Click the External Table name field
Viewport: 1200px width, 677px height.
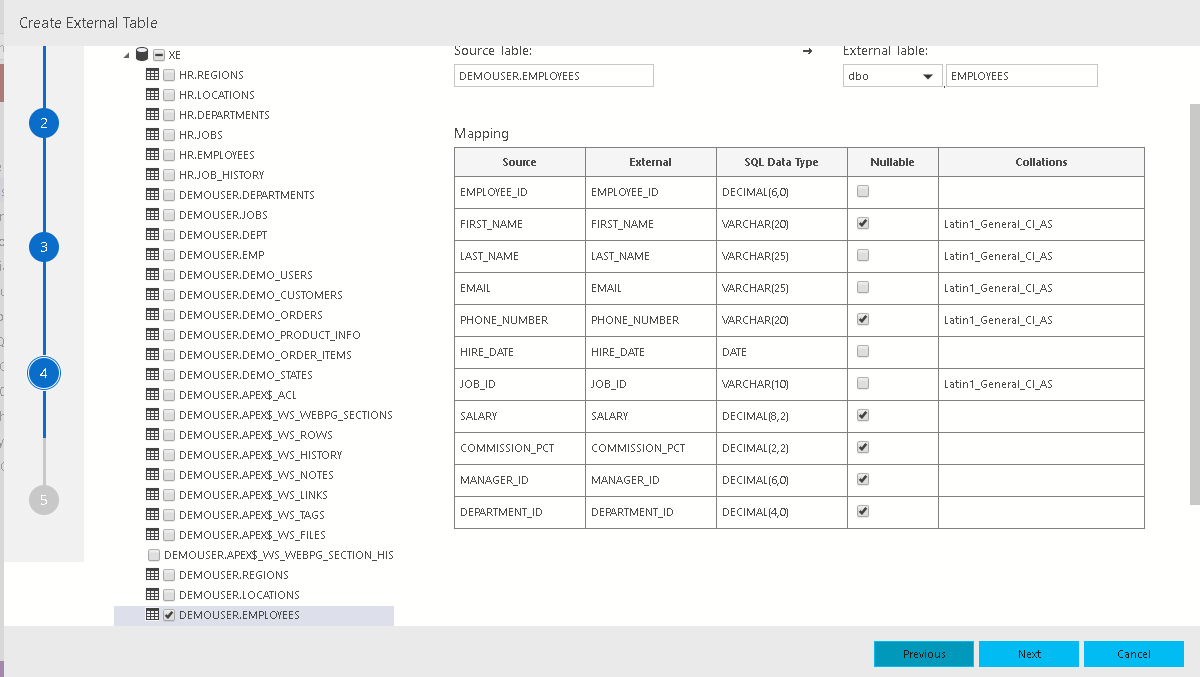click(1021, 76)
